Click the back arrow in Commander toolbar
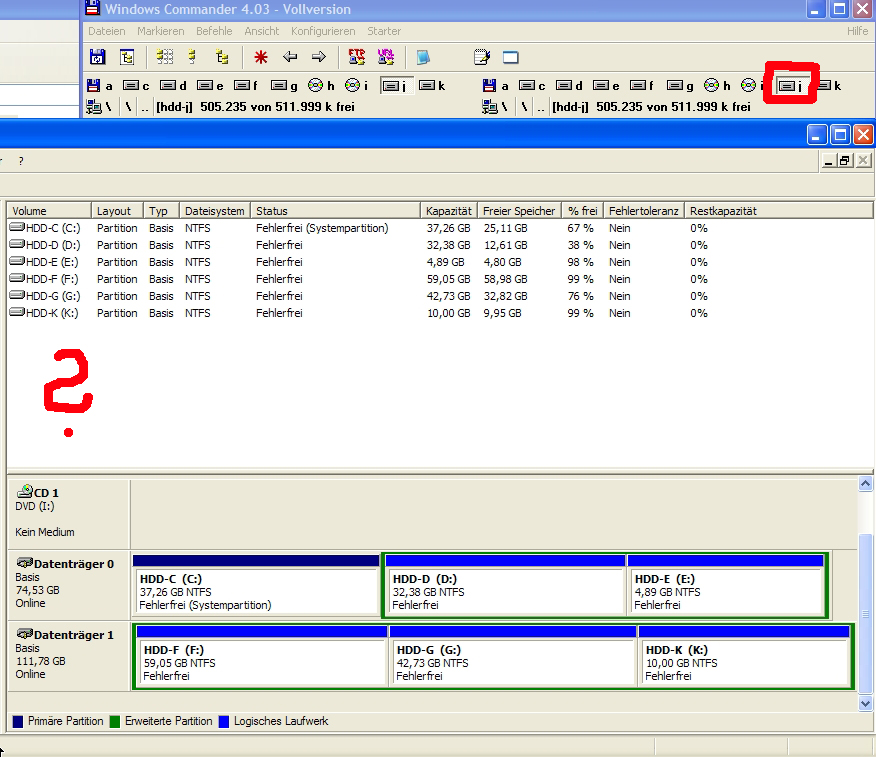This screenshot has width=876, height=757. pyautogui.click(x=290, y=57)
